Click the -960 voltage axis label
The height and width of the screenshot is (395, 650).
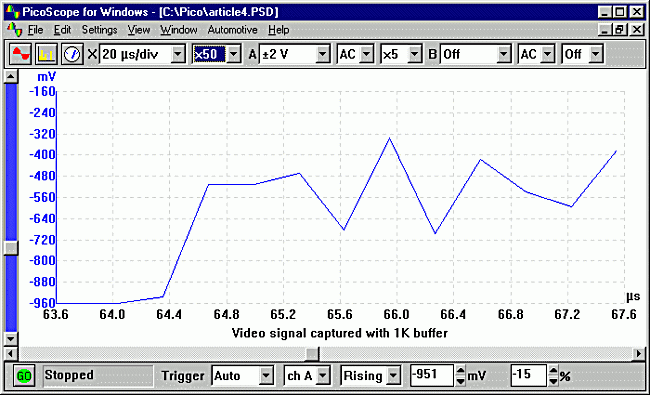click(42, 303)
